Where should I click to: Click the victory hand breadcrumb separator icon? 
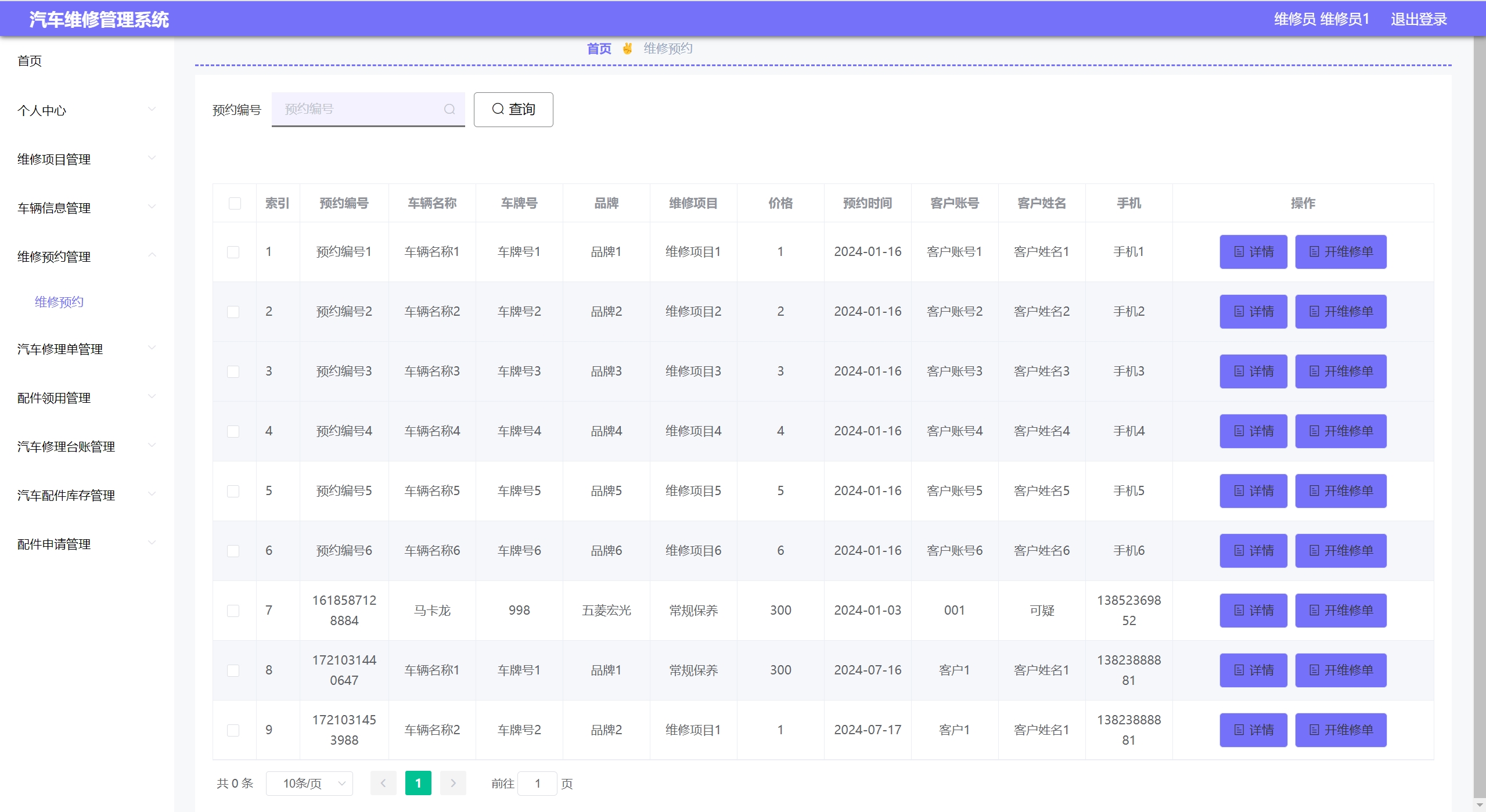pos(627,49)
